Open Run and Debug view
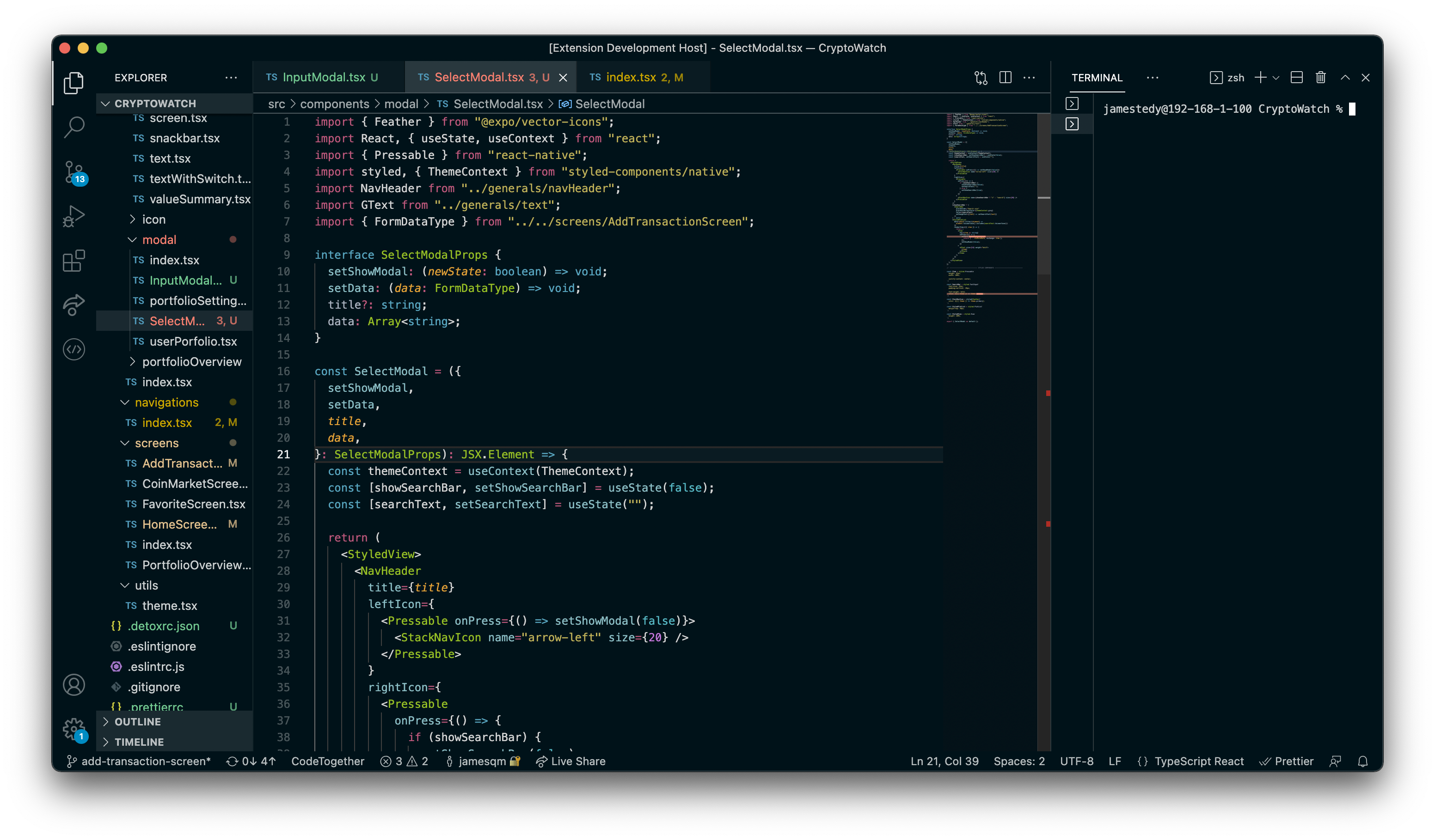Screen dimensions: 1435x840 [x=74, y=216]
